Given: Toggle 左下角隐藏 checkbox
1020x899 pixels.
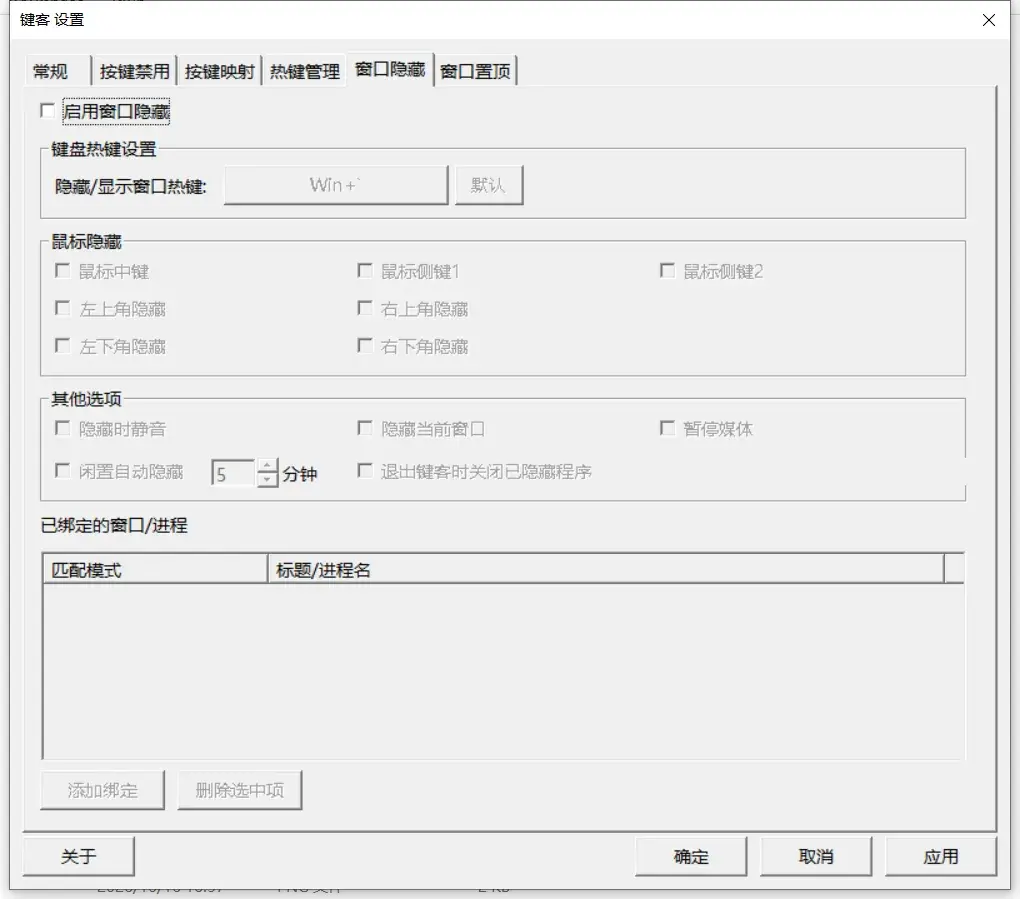Looking at the screenshot, I should pos(62,345).
